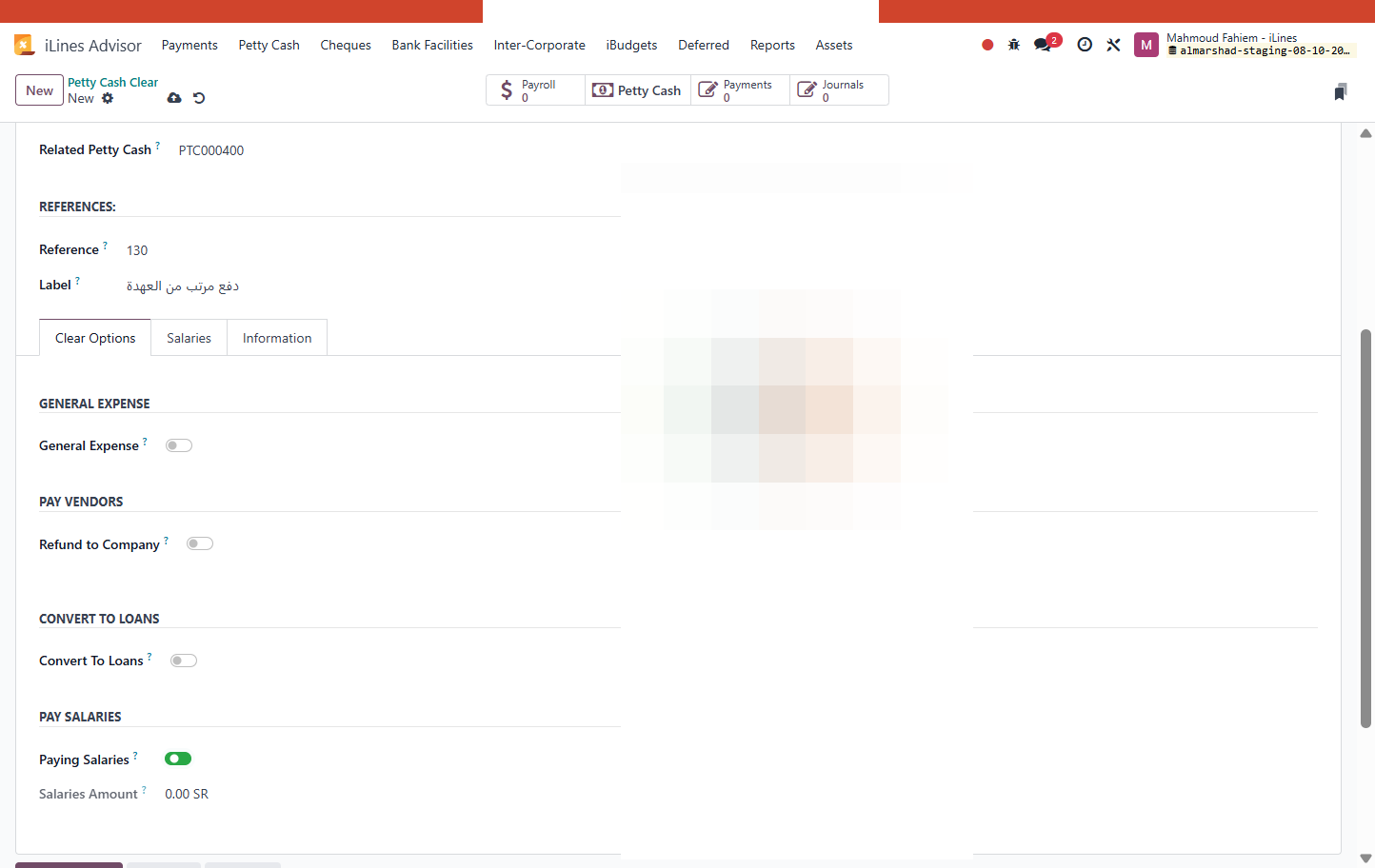Image resolution: width=1375 pixels, height=868 pixels.
Task: Open the Inter-Corporate menu
Action: [x=540, y=45]
